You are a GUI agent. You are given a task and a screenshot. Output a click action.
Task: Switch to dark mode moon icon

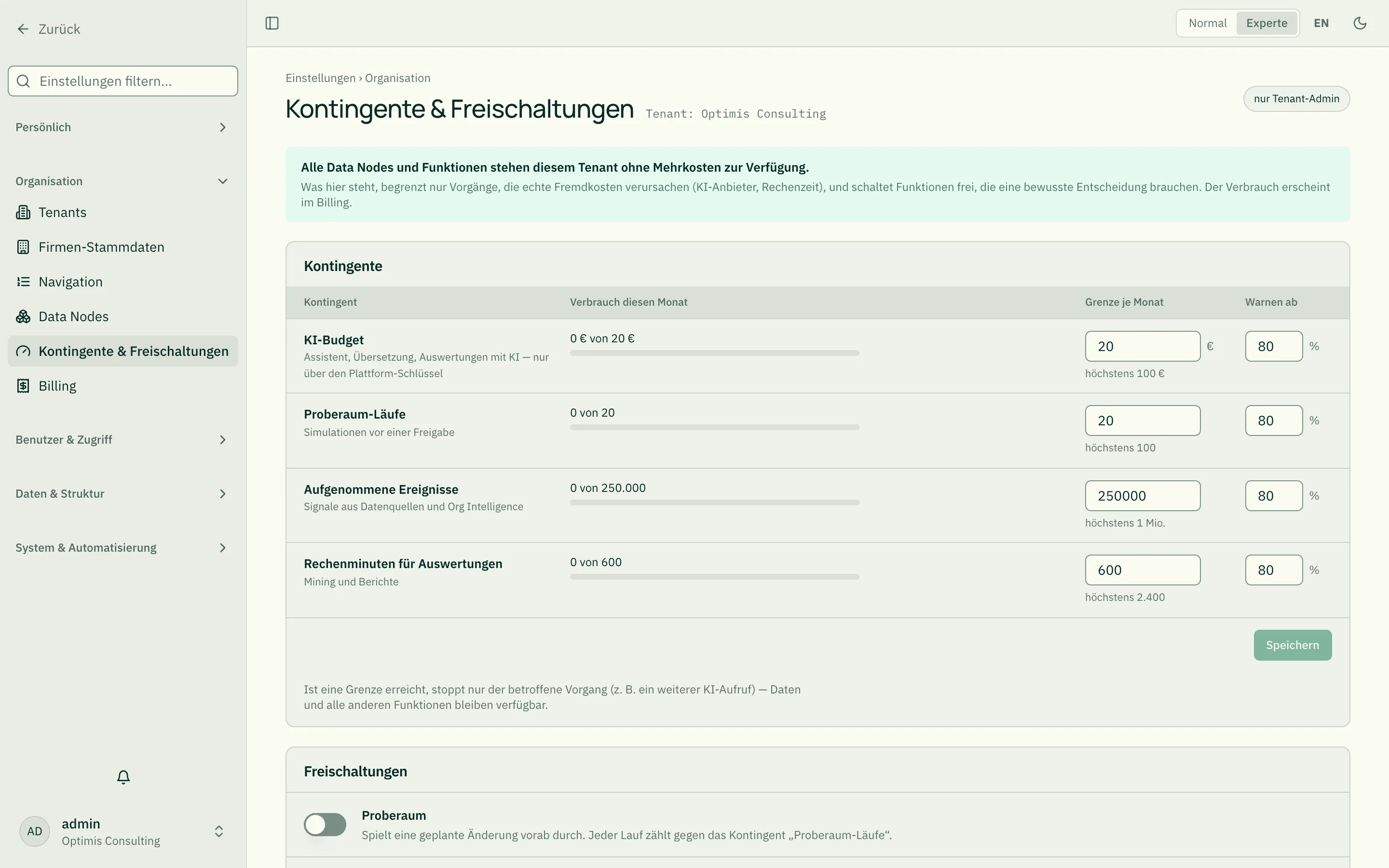[x=1360, y=23]
